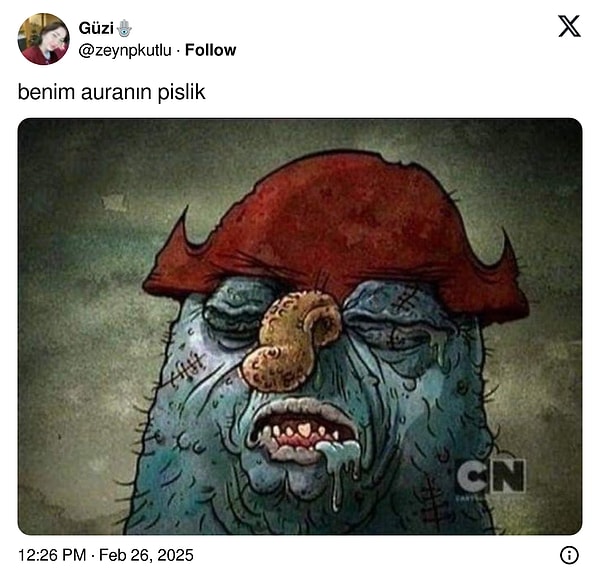Open the attached cartoon image
Screen dimensions: 600x585
pos(300,326)
